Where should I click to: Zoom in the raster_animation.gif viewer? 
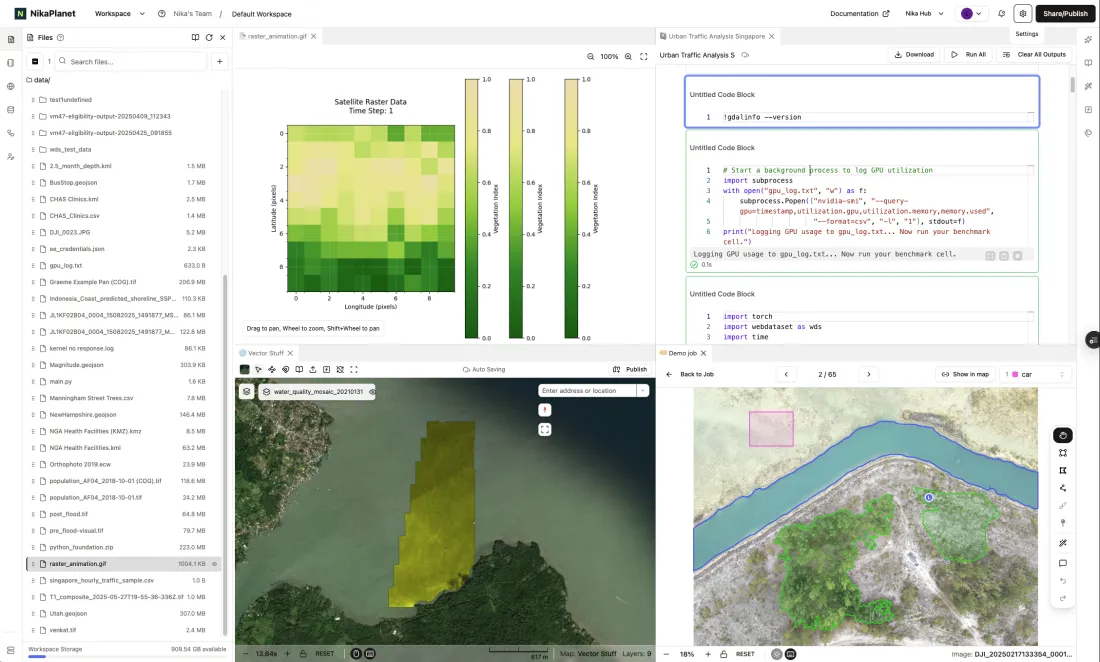[628, 56]
